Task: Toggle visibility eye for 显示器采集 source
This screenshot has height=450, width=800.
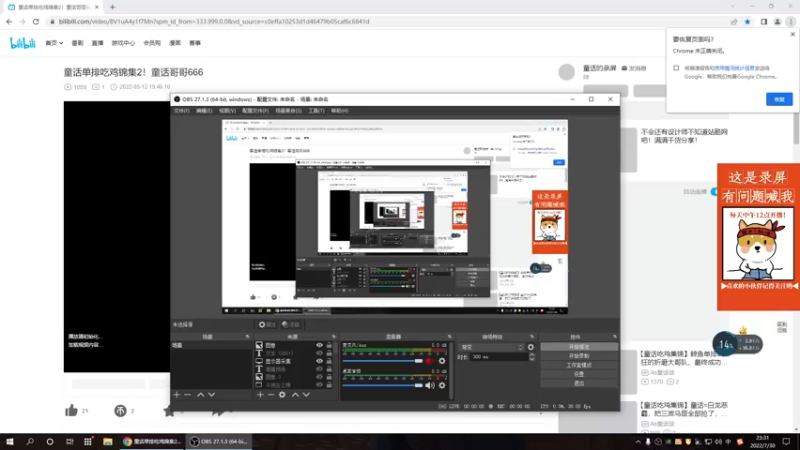Action: click(319, 361)
